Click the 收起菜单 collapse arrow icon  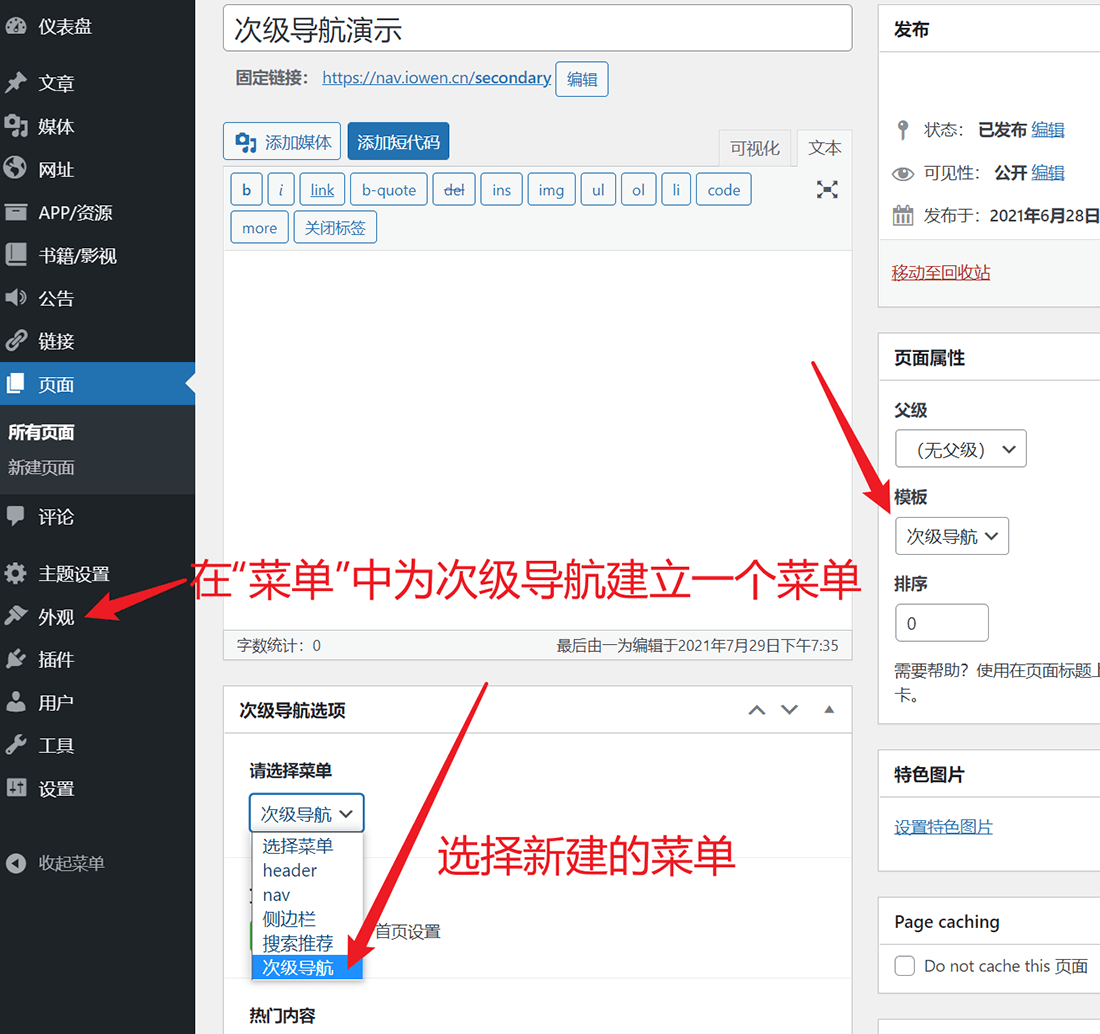(x=15, y=863)
